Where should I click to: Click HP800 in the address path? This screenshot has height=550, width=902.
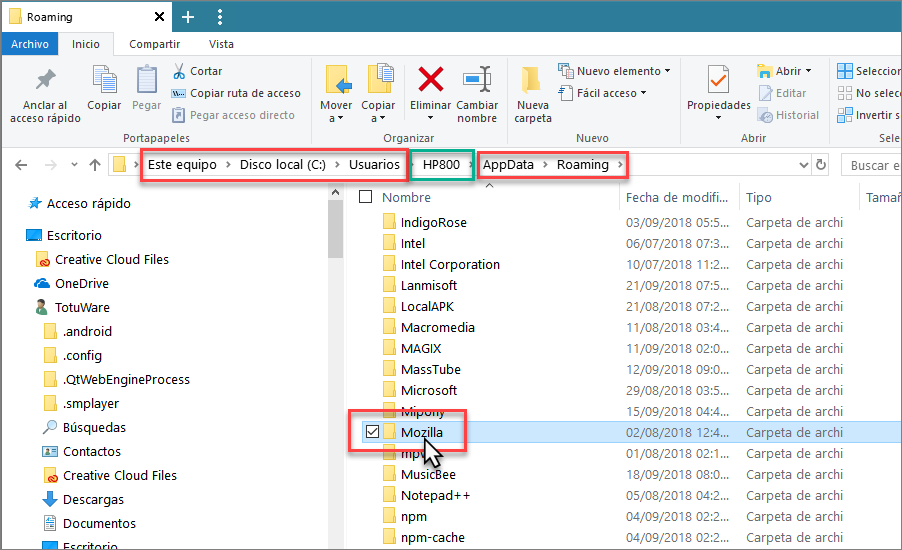[x=441, y=165]
